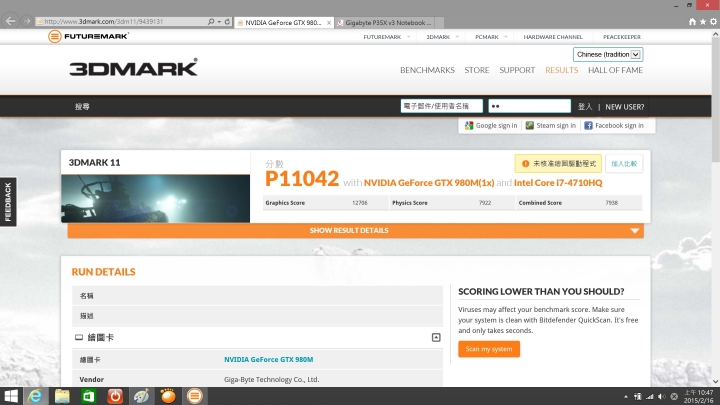
Task: Expand the FUTUREMARK top menu dropdown
Action: click(x=408, y=37)
